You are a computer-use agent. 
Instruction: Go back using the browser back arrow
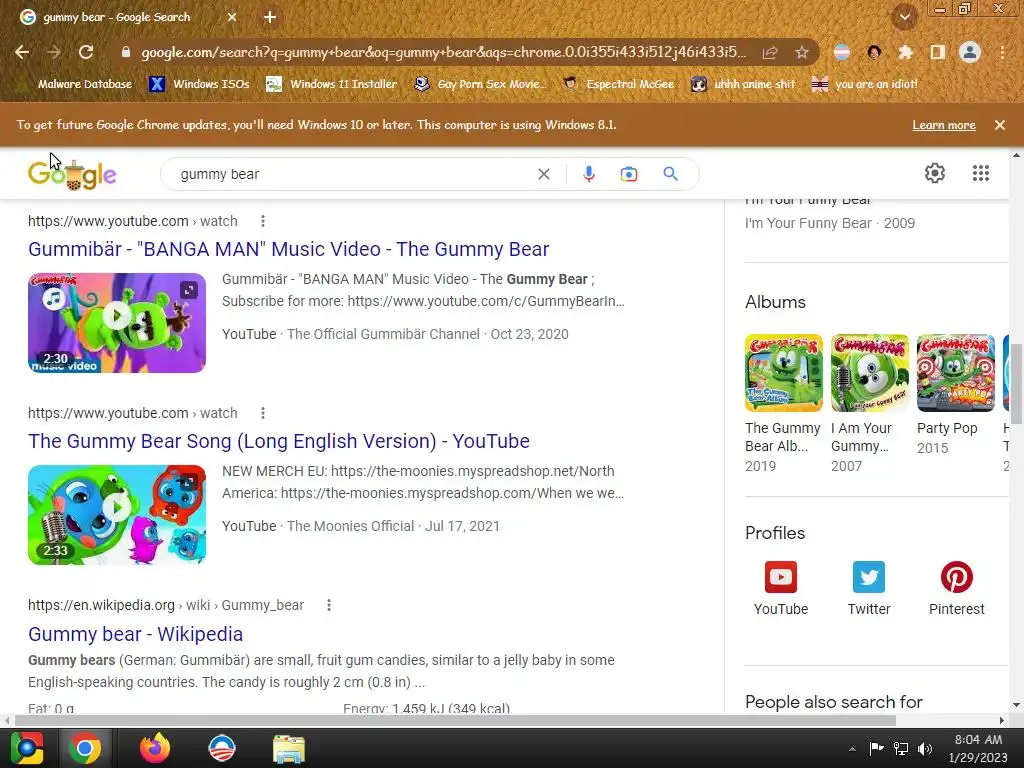[22, 52]
